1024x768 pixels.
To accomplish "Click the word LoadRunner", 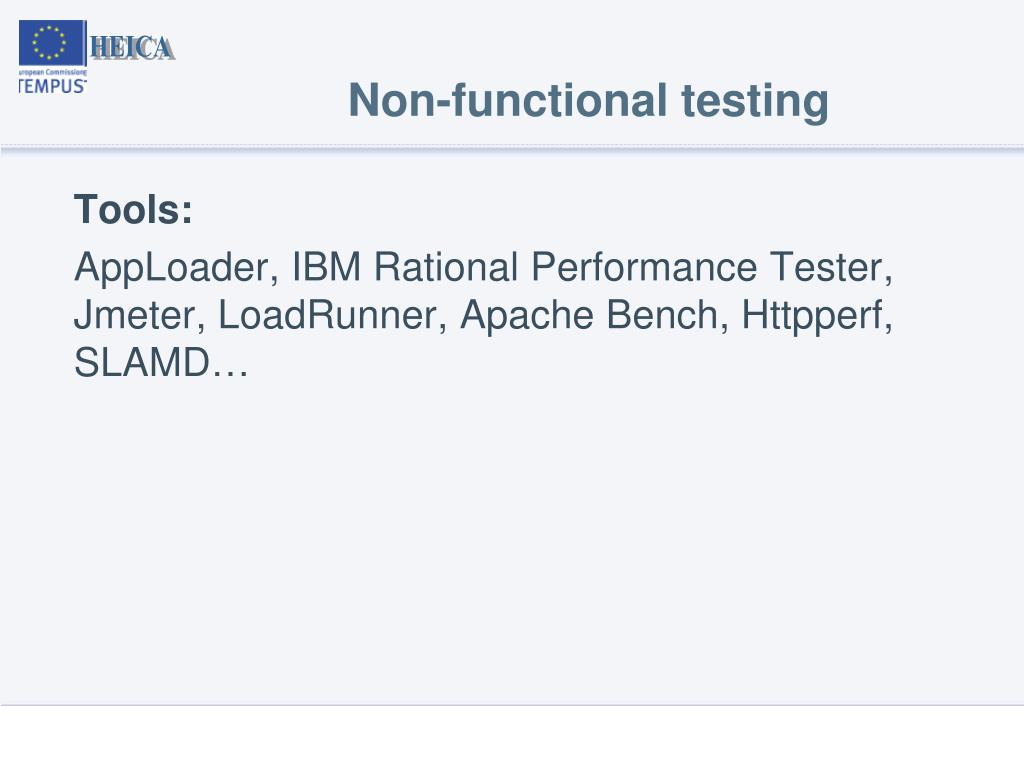I will tap(327, 315).
